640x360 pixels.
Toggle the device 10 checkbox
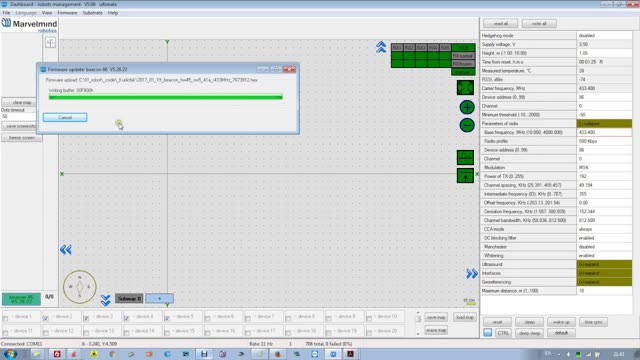tap(369, 318)
